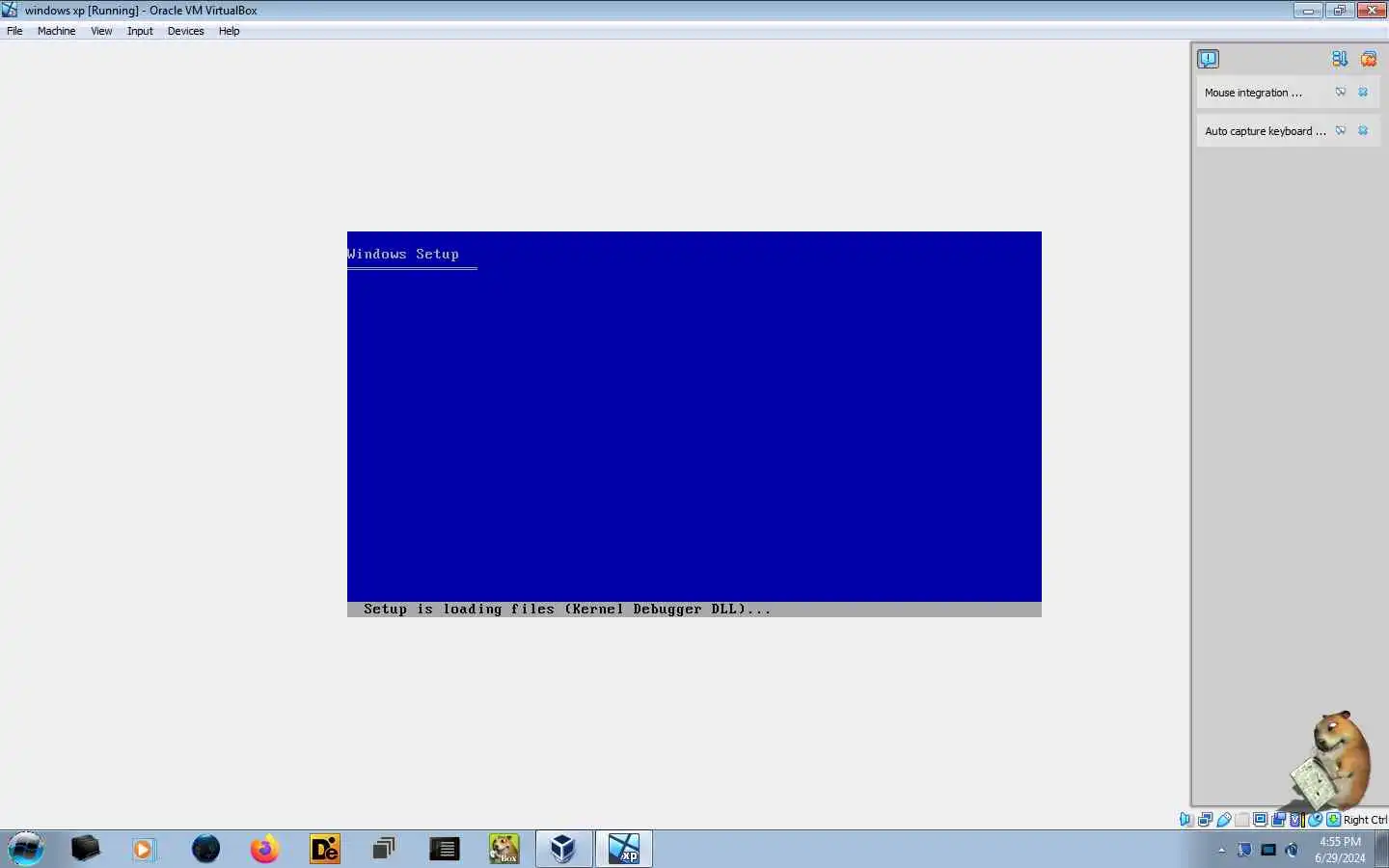Image resolution: width=1389 pixels, height=868 pixels.
Task: Select the Mouse integration notification text
Action: [1253, 93]
